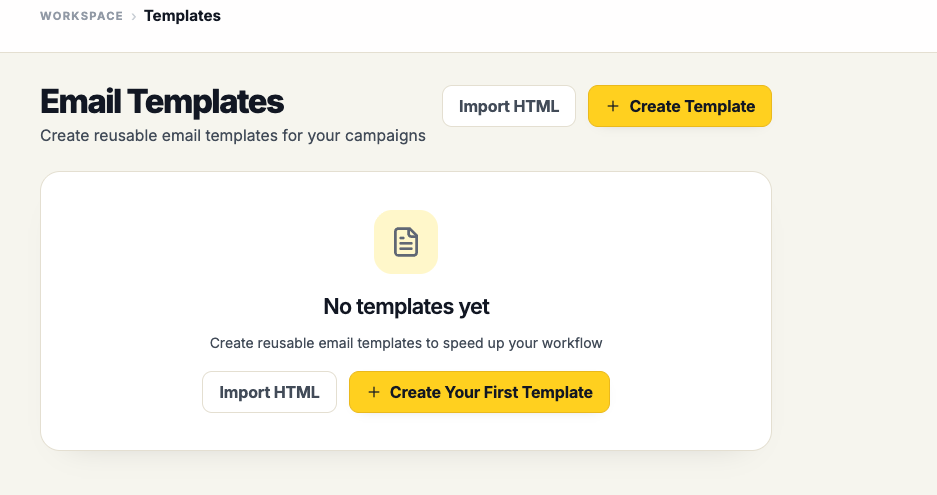The width and height of the screenshot is (937, 495).
Task: Click the No templates yet heading
Action: (406, 307)
